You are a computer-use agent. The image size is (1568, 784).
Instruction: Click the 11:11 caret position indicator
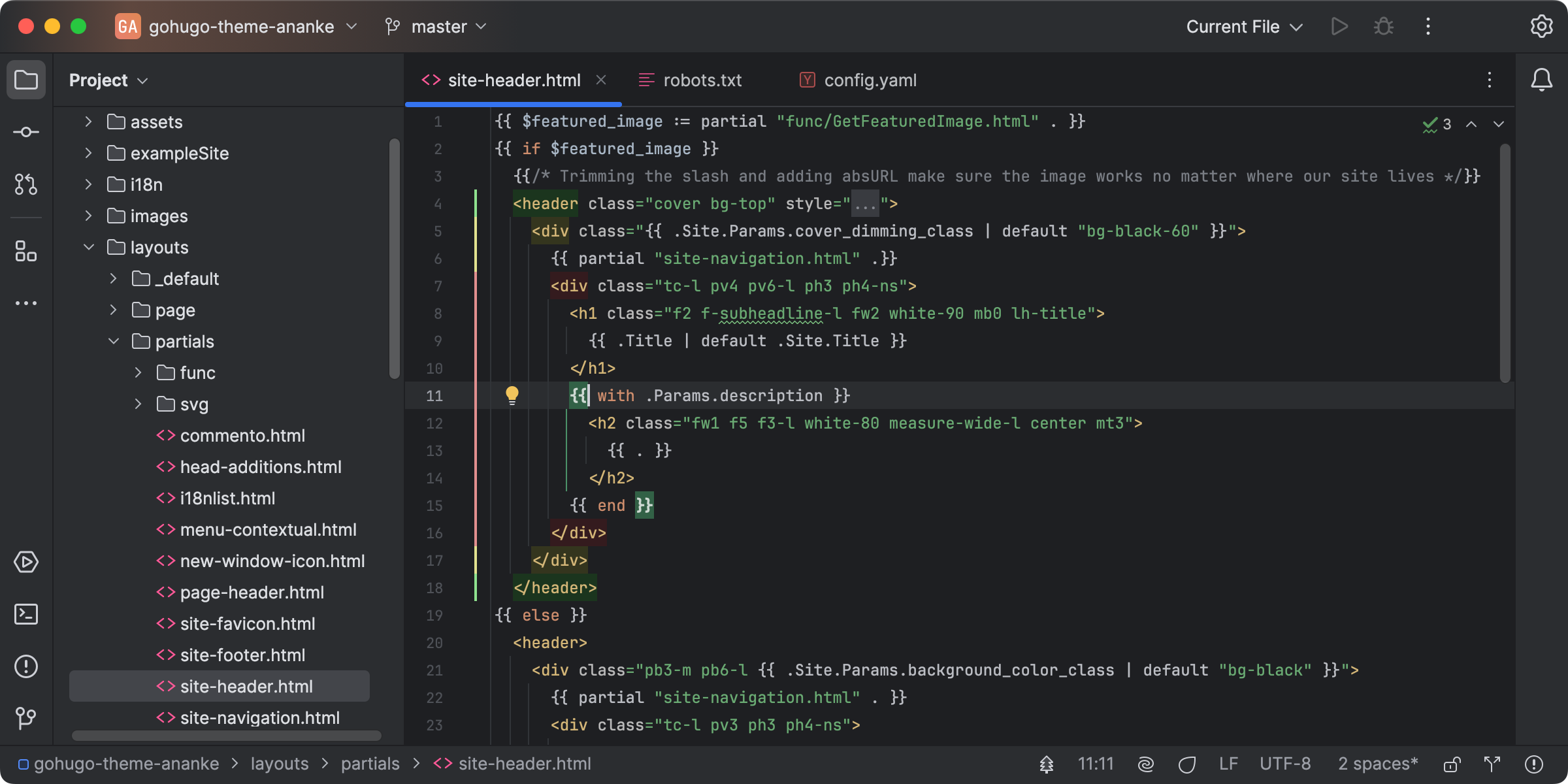(x=1096, y=764)
